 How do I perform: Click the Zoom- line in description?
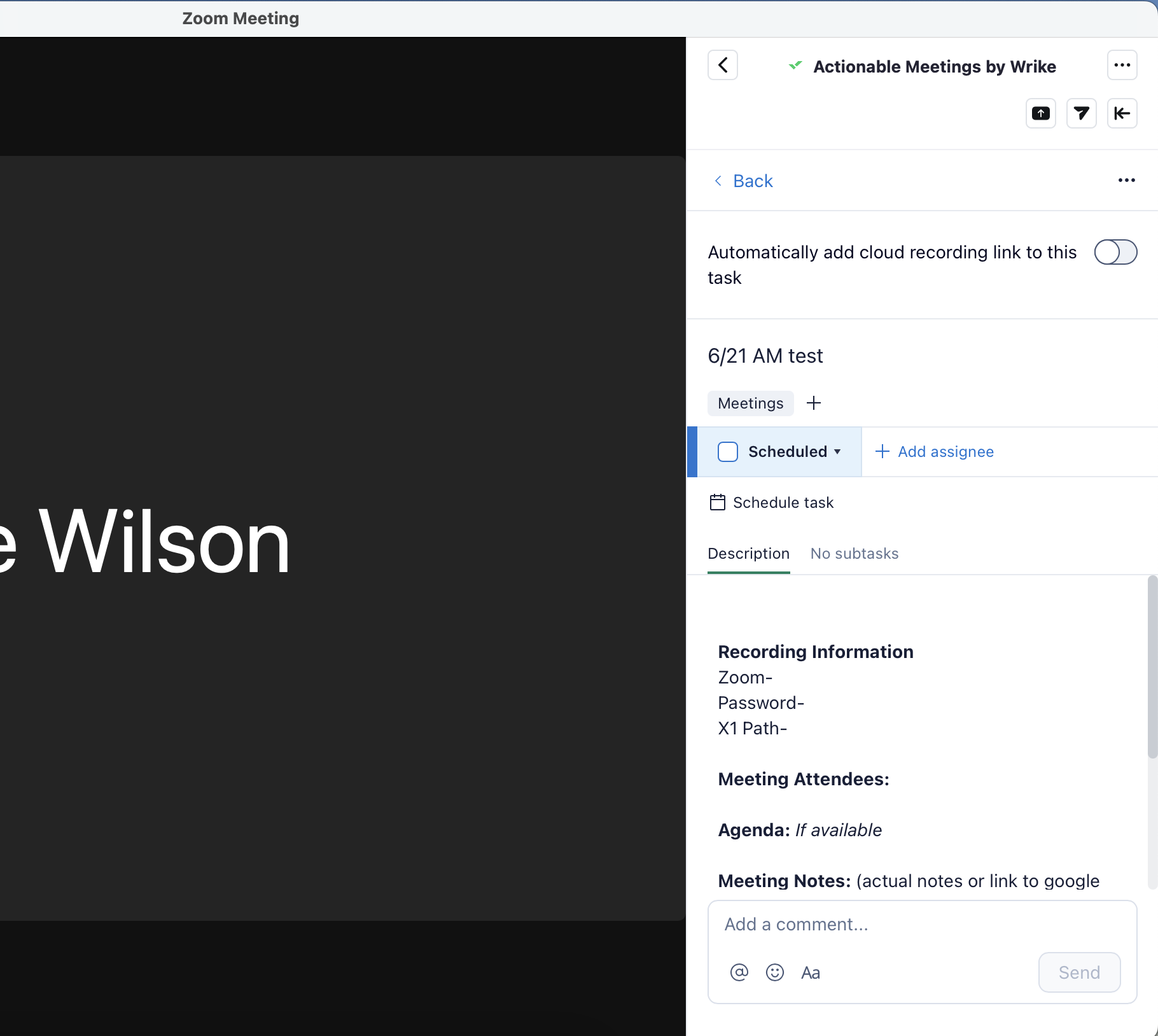[x=745, y=678]
